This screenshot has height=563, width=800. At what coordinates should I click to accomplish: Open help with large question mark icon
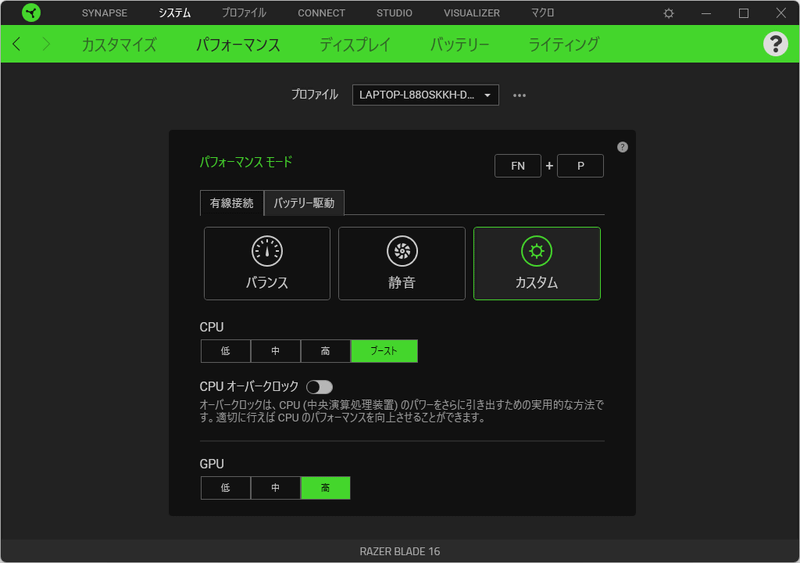[x=775, y=44]
